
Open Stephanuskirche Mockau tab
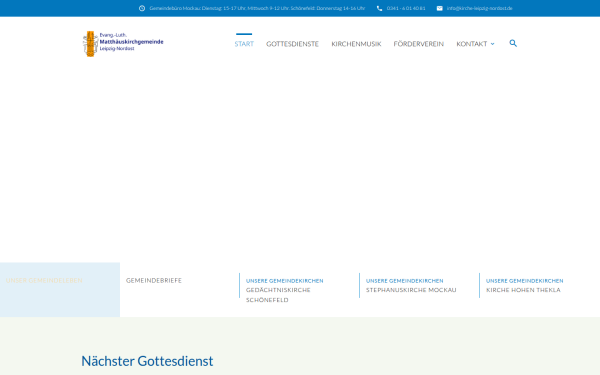(419, 289)
